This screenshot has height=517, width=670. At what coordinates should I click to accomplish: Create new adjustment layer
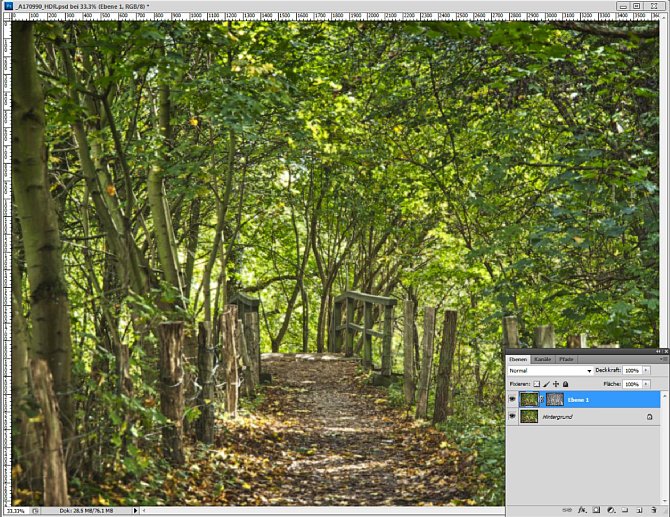pyautogui.click(x=611, y=510)
